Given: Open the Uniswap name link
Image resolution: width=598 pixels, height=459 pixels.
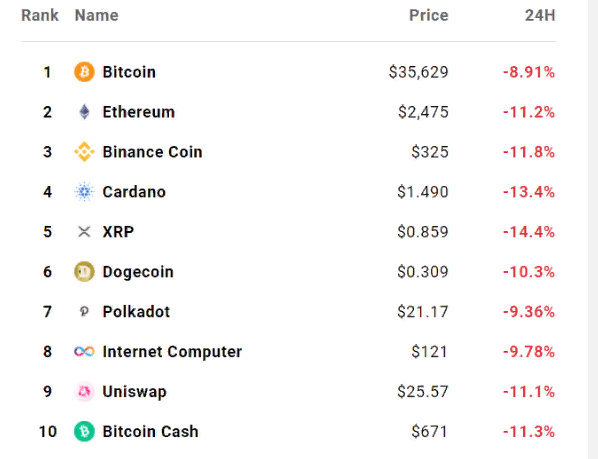Looking at the screenshot, I should pos(135,392).
